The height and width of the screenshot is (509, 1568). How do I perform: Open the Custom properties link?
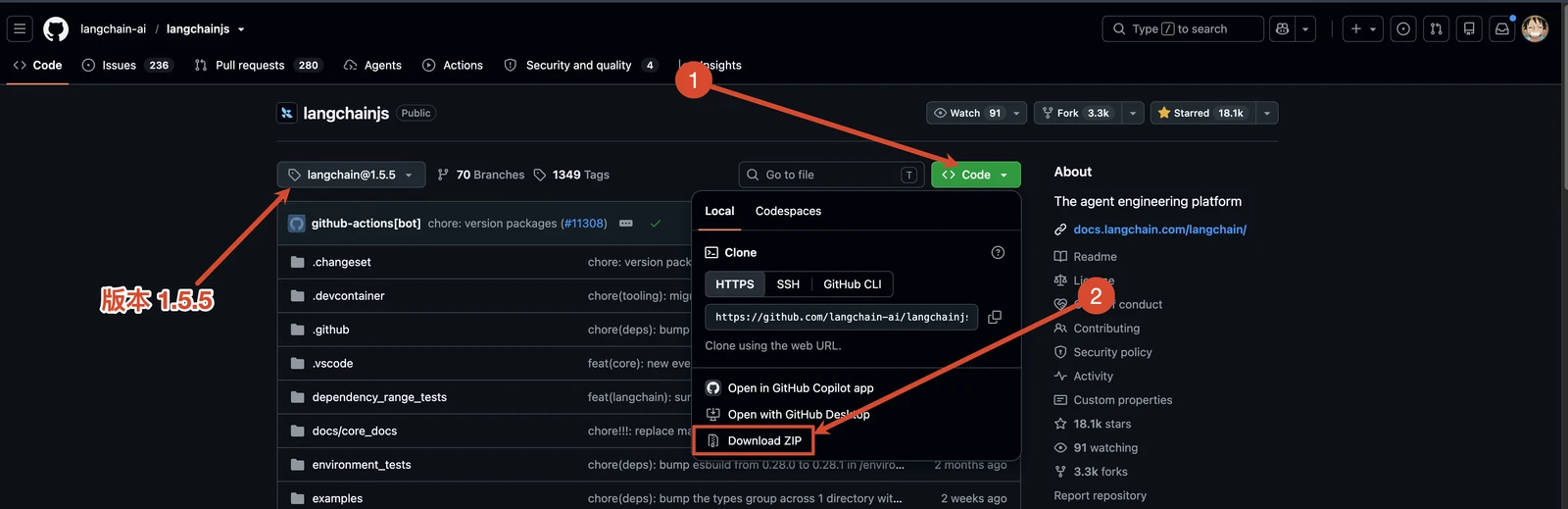point(1112,400)
